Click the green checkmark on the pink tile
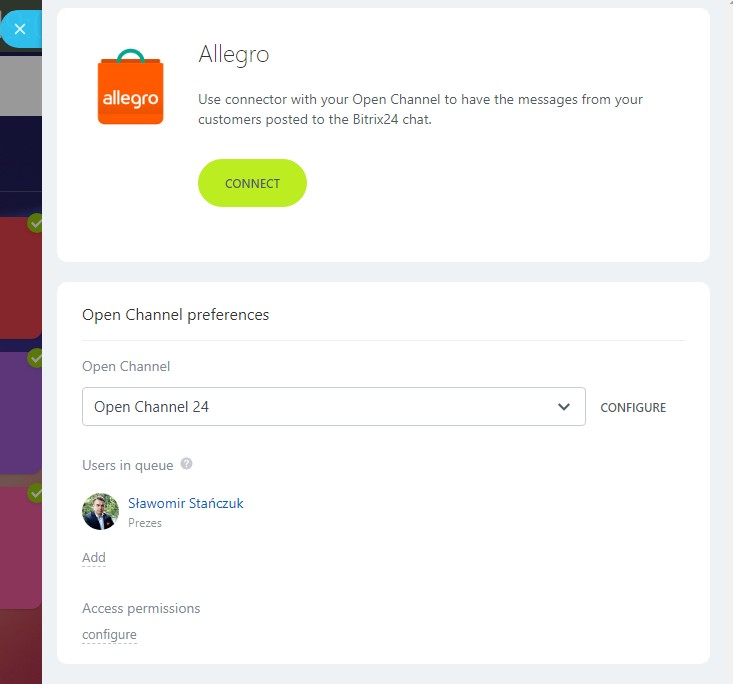 tap(36, 493)
